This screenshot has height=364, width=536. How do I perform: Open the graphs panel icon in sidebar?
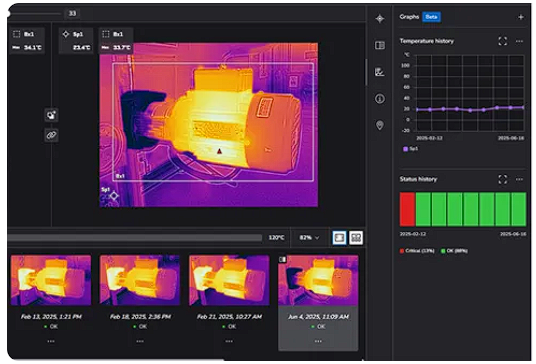[380, 72]
